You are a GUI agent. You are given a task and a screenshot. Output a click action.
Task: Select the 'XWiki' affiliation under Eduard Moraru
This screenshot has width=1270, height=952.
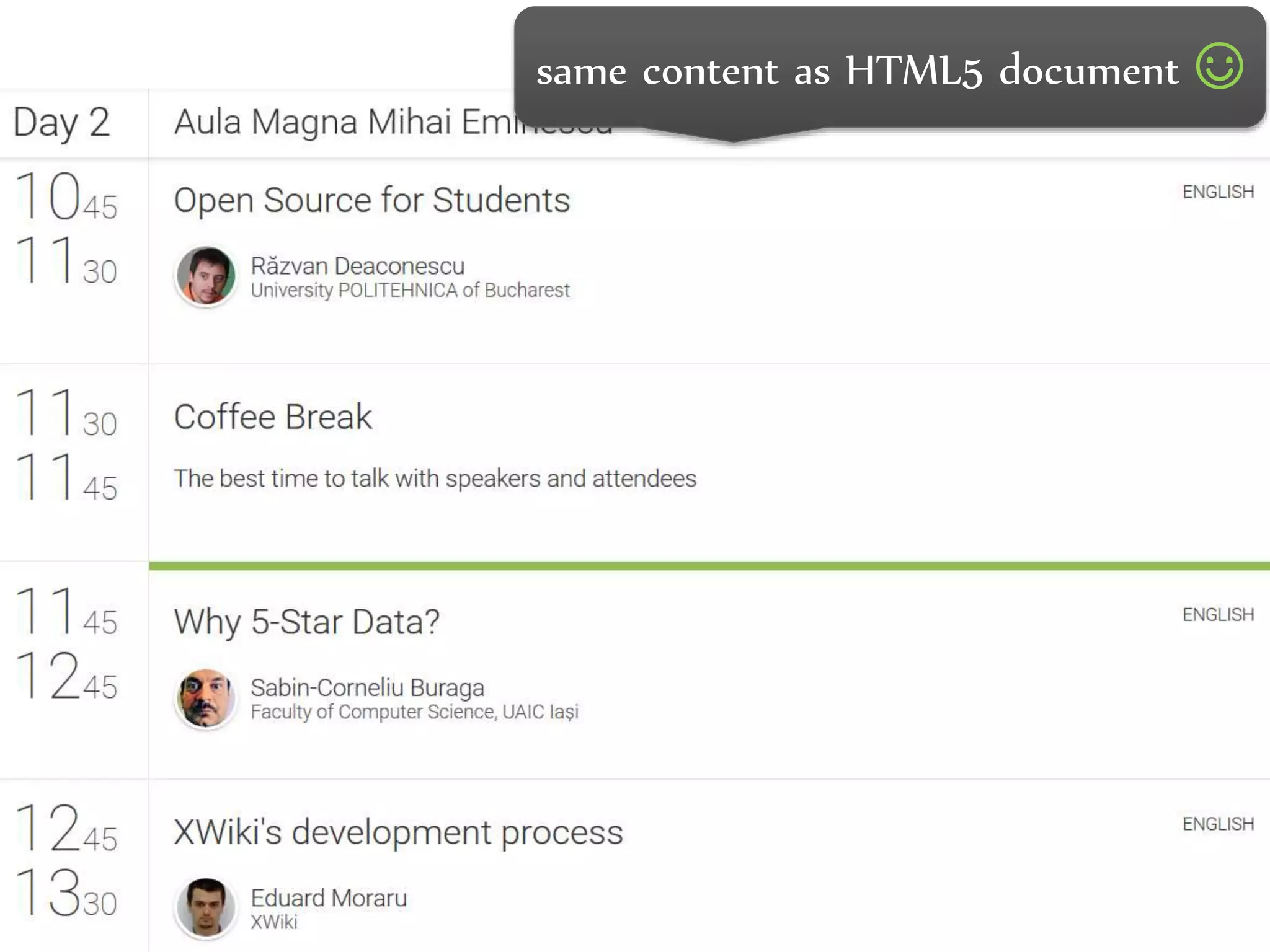(274, 922)
